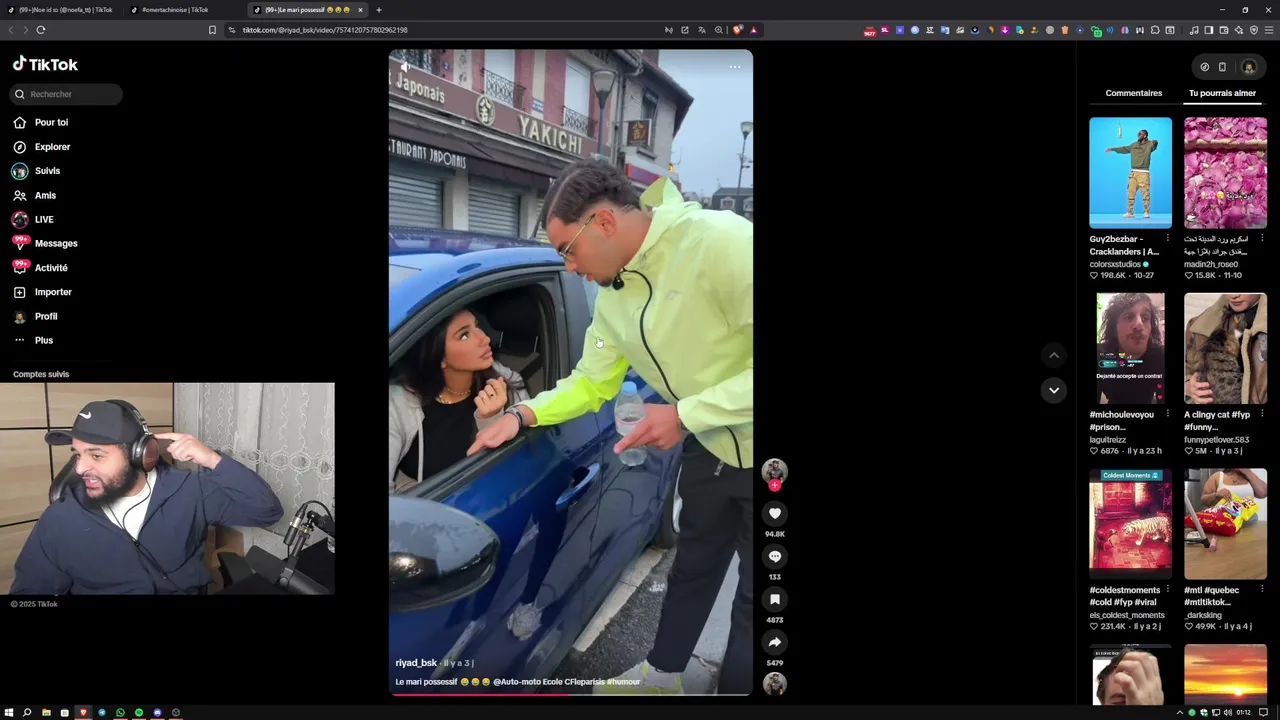Click Importer to upload a video
The image size is (1280, 720).
pyautogui.click(x=42, y=292)
